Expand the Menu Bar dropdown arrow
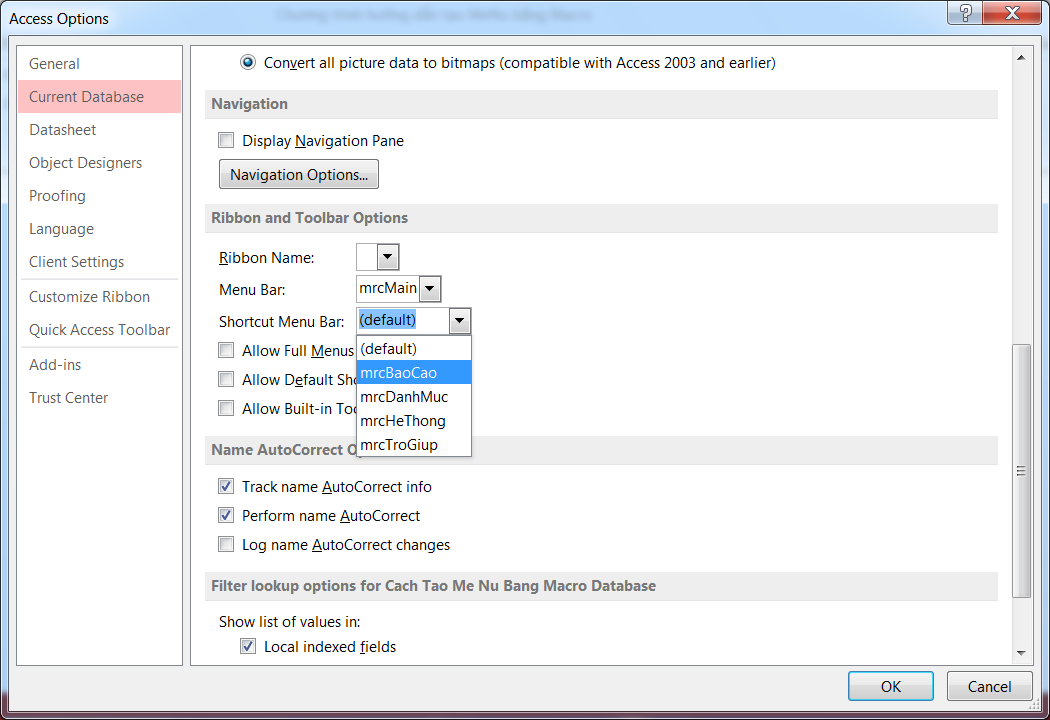The image size is (1050, 720). coord(430,290)
